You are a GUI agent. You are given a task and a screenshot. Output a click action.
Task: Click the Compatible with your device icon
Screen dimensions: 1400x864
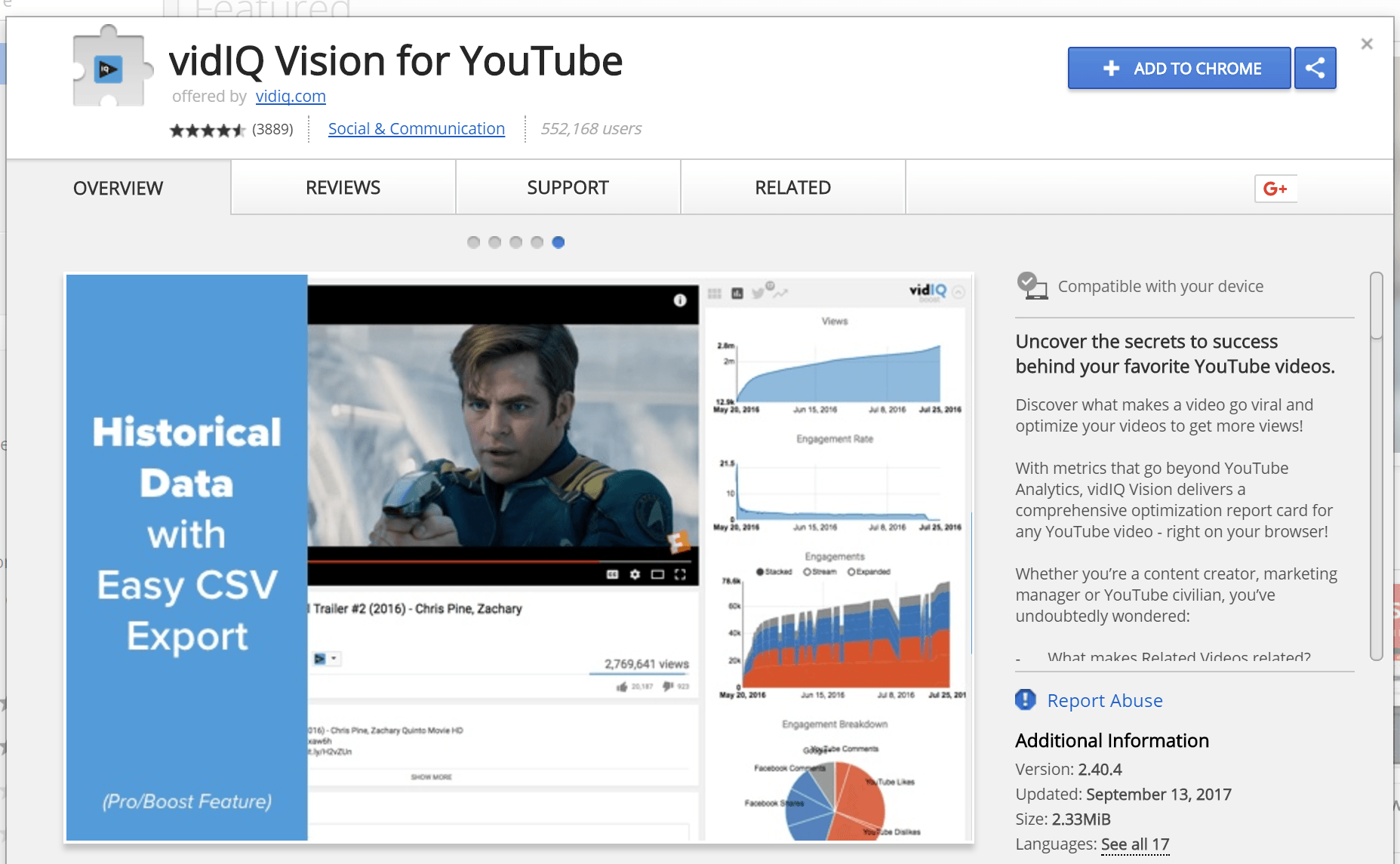tap(1032, 286)
